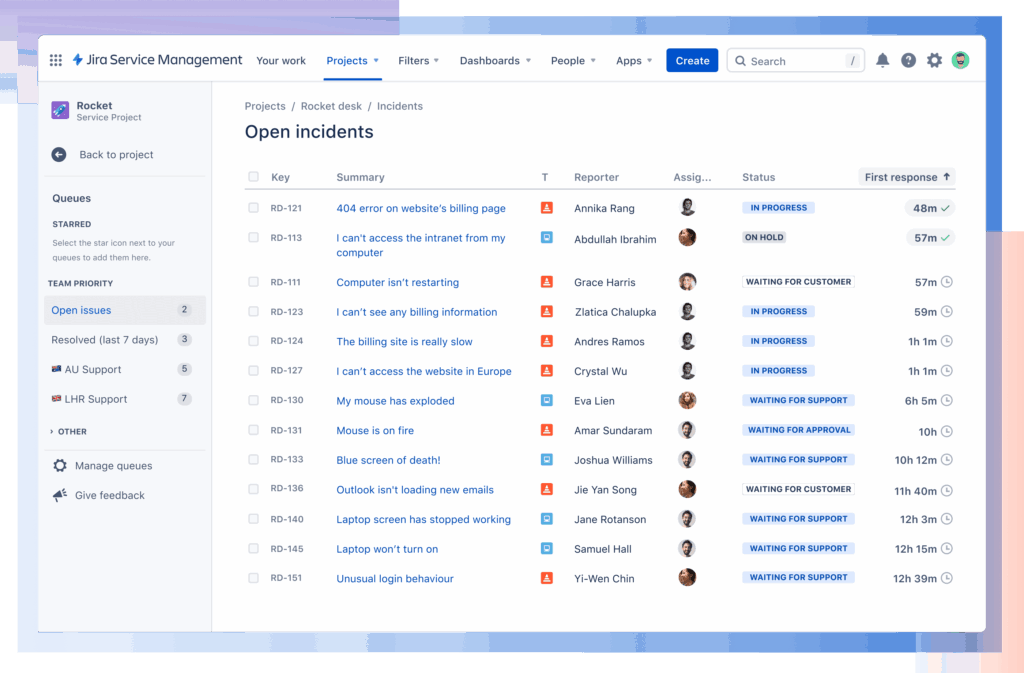The width and height of the screenshot is (1024, 673).
Task: Click the user profile avatar in top bar
Action: (960, 60)
